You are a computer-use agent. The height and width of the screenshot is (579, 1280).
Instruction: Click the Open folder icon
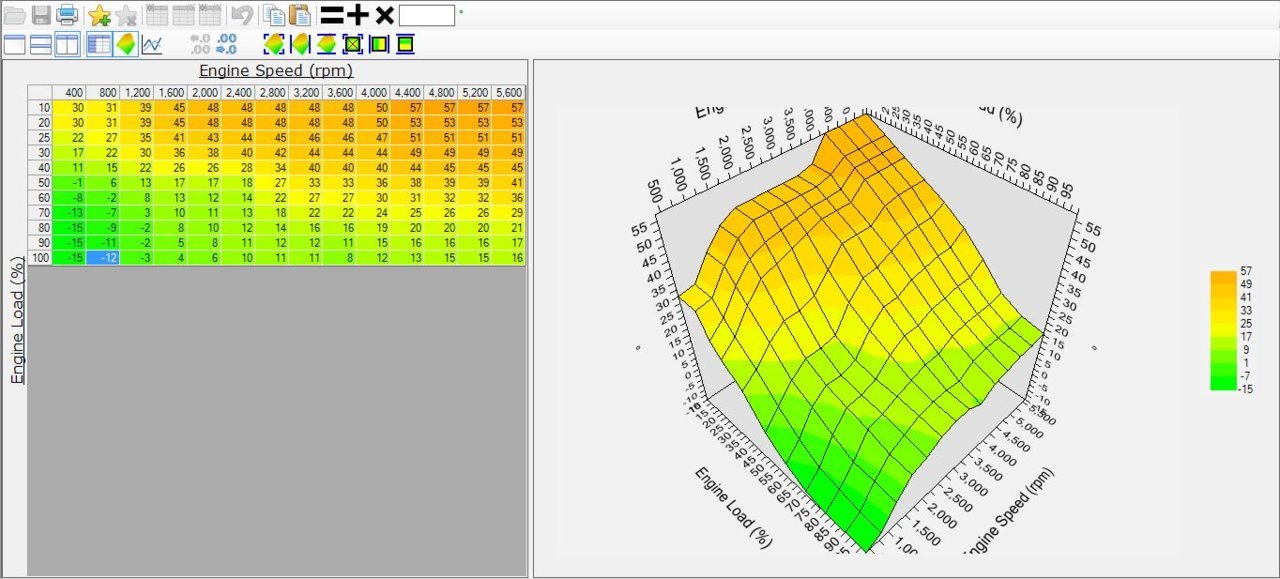(x=14, y=15)
